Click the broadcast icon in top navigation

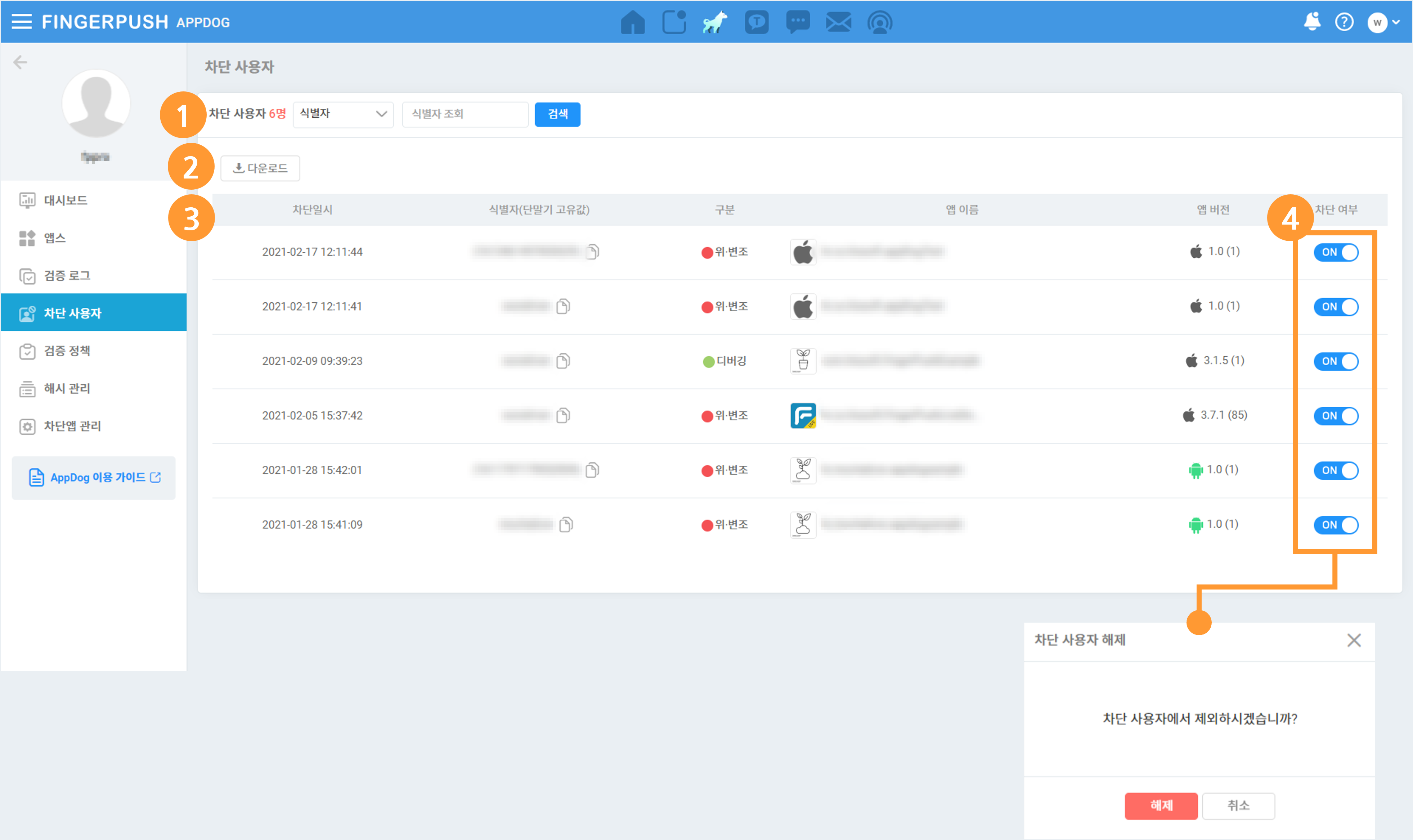[x=879, y=23]
